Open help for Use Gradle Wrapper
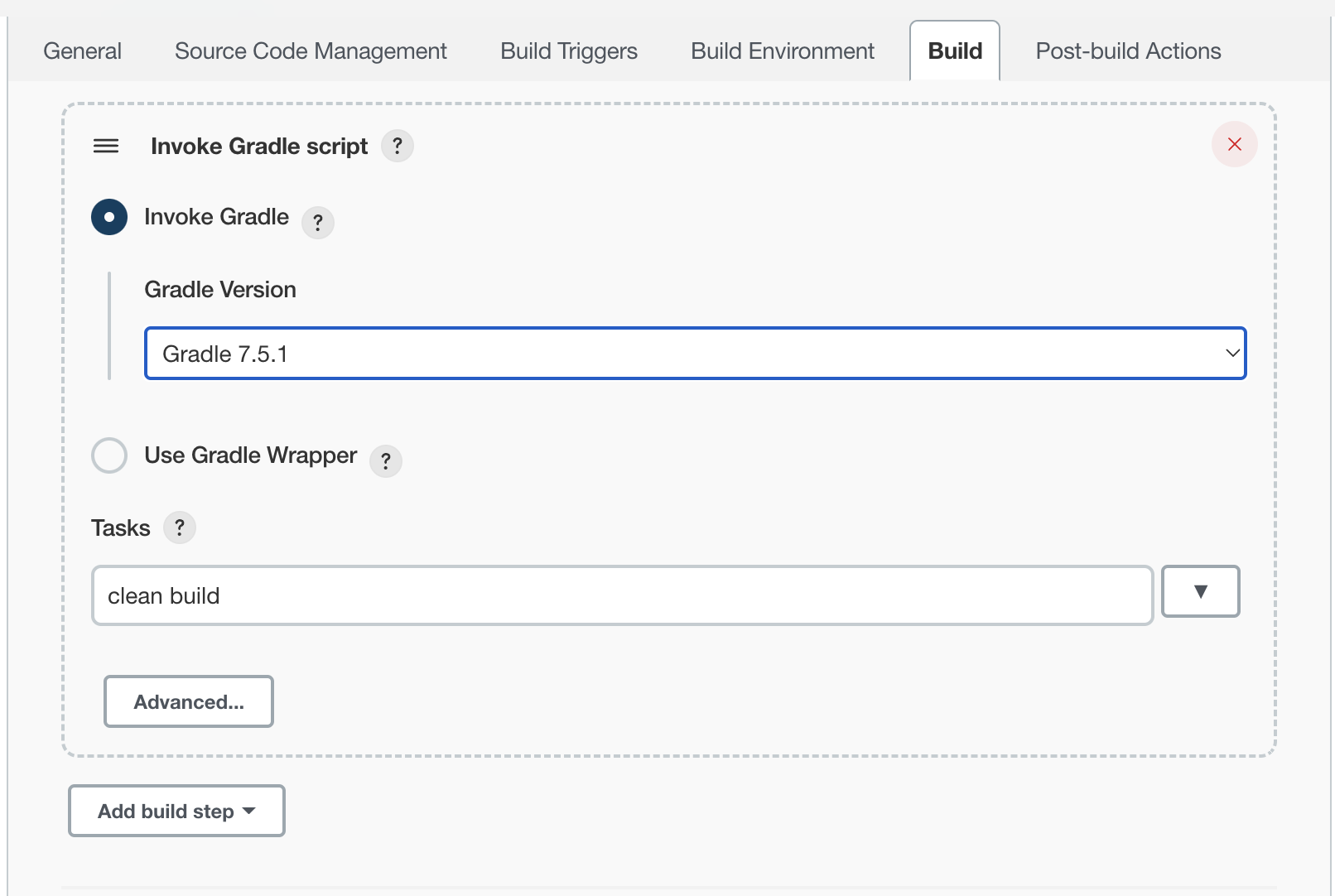 point(385,461)
